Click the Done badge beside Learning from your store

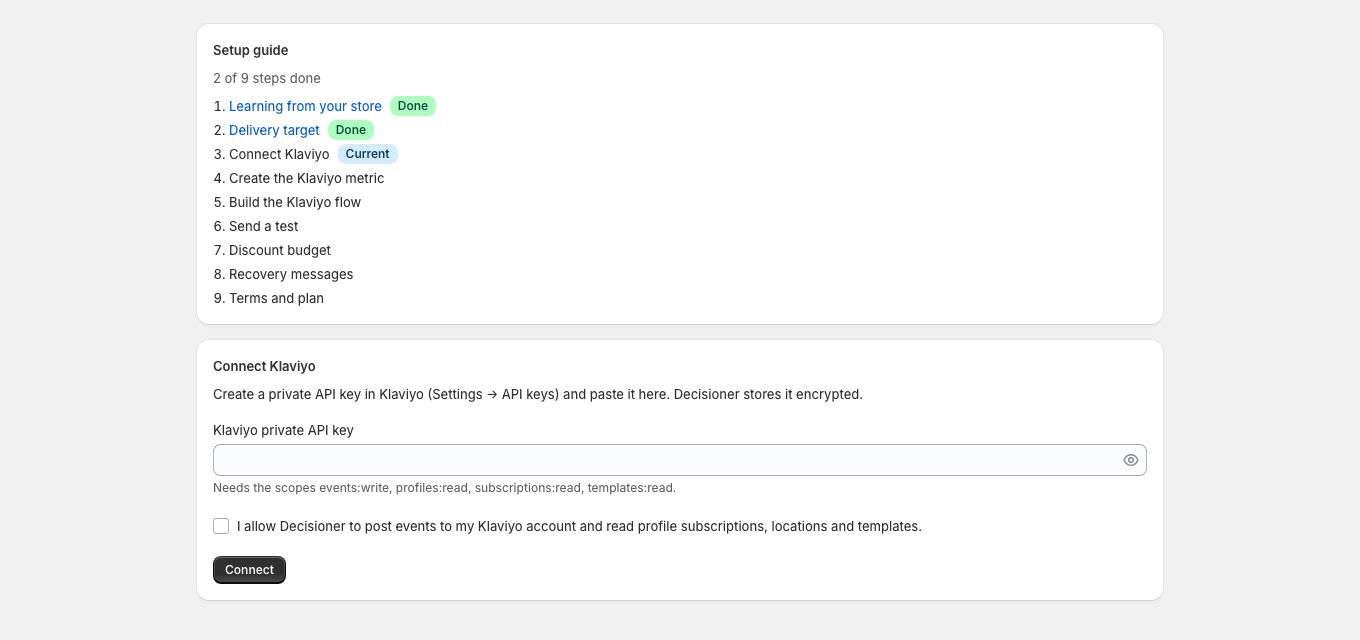click(413, 106)
